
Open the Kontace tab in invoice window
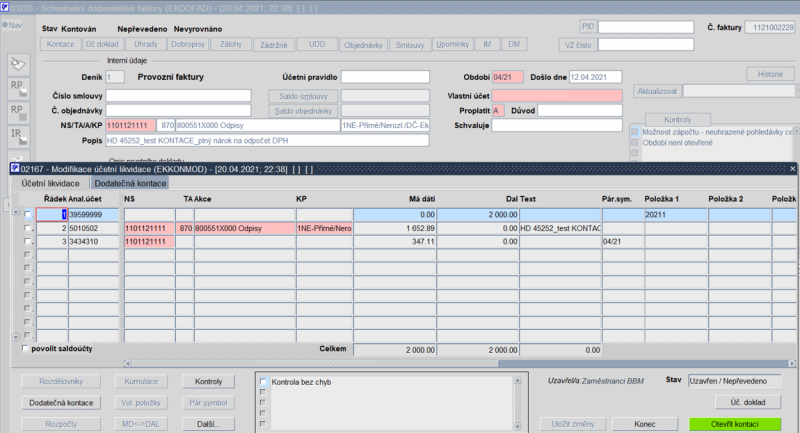pyautogui.click(x=61, y=44)
